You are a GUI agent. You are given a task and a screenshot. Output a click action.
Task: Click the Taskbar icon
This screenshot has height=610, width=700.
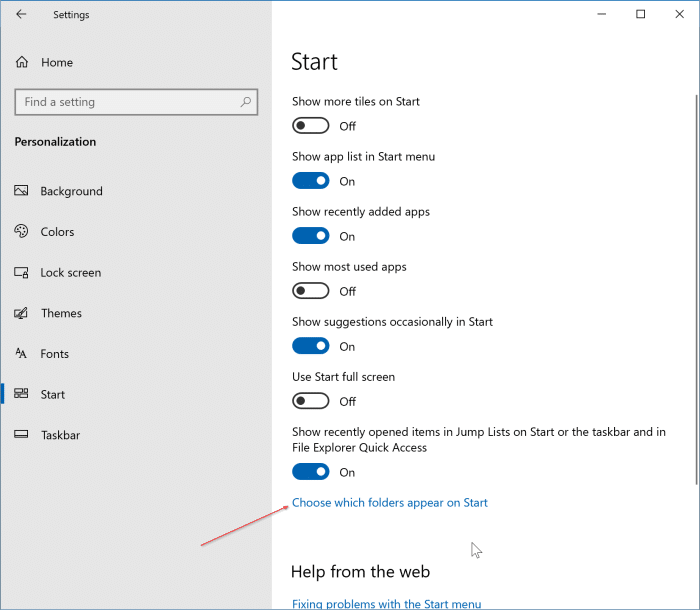[x=21, y=435]
